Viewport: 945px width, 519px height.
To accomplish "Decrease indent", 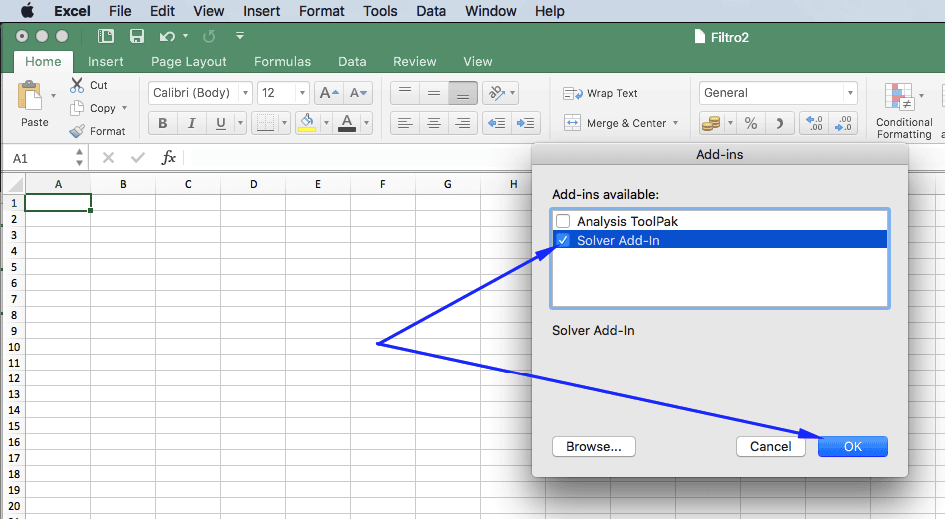I will pyautogui.click(x=497, y=124).
